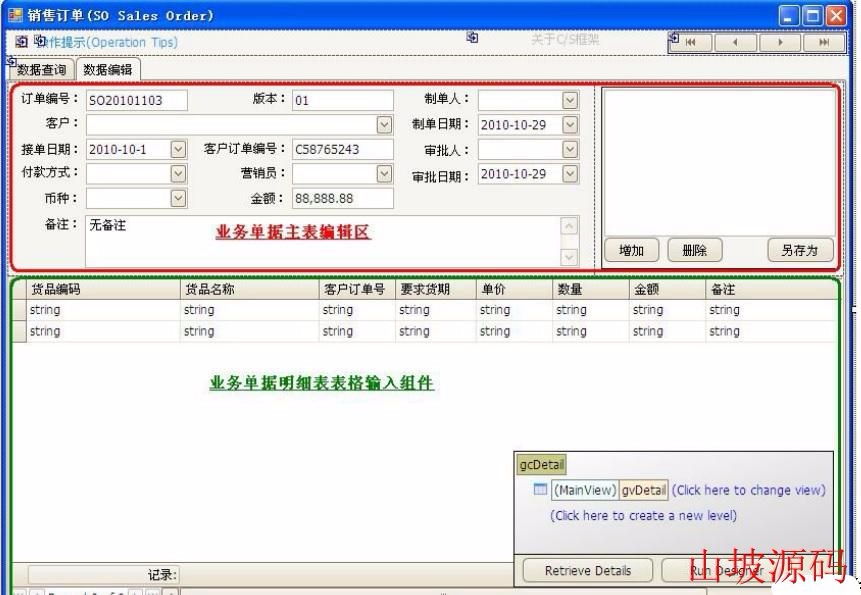This screenshot has height=595, width=861.
Task: Click the Retrieve Details button
Action: [x=586, y=569]
